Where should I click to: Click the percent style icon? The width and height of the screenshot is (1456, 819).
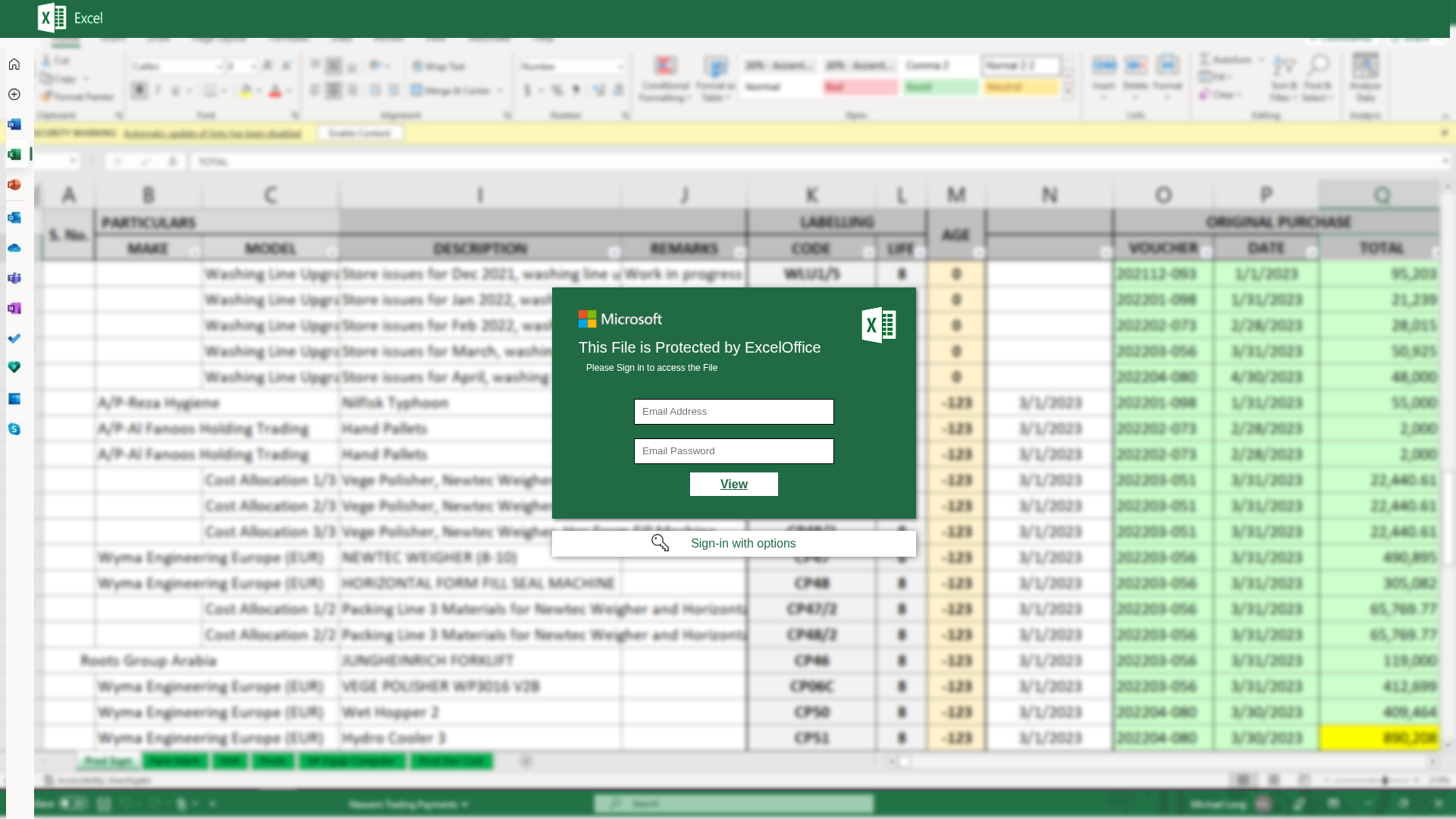pos(557,91)
